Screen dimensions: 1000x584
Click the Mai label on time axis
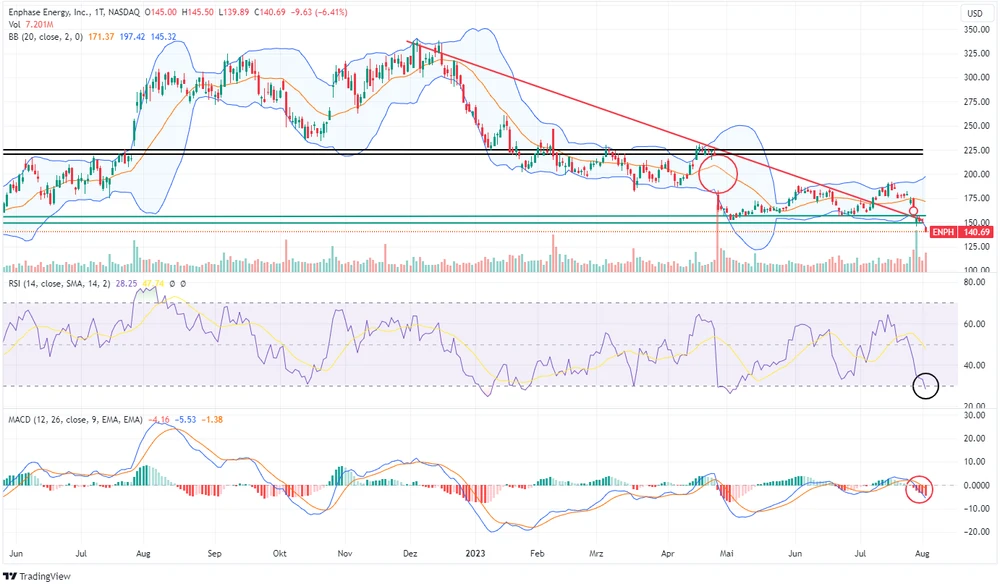(x=733, y=550)
